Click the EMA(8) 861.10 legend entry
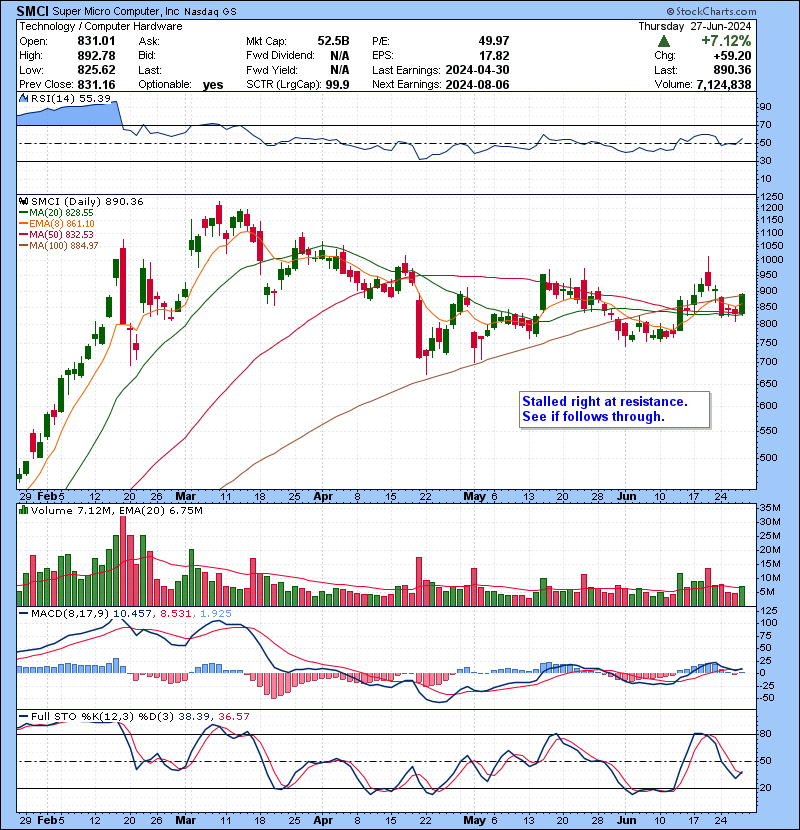 tap(57, 223)
